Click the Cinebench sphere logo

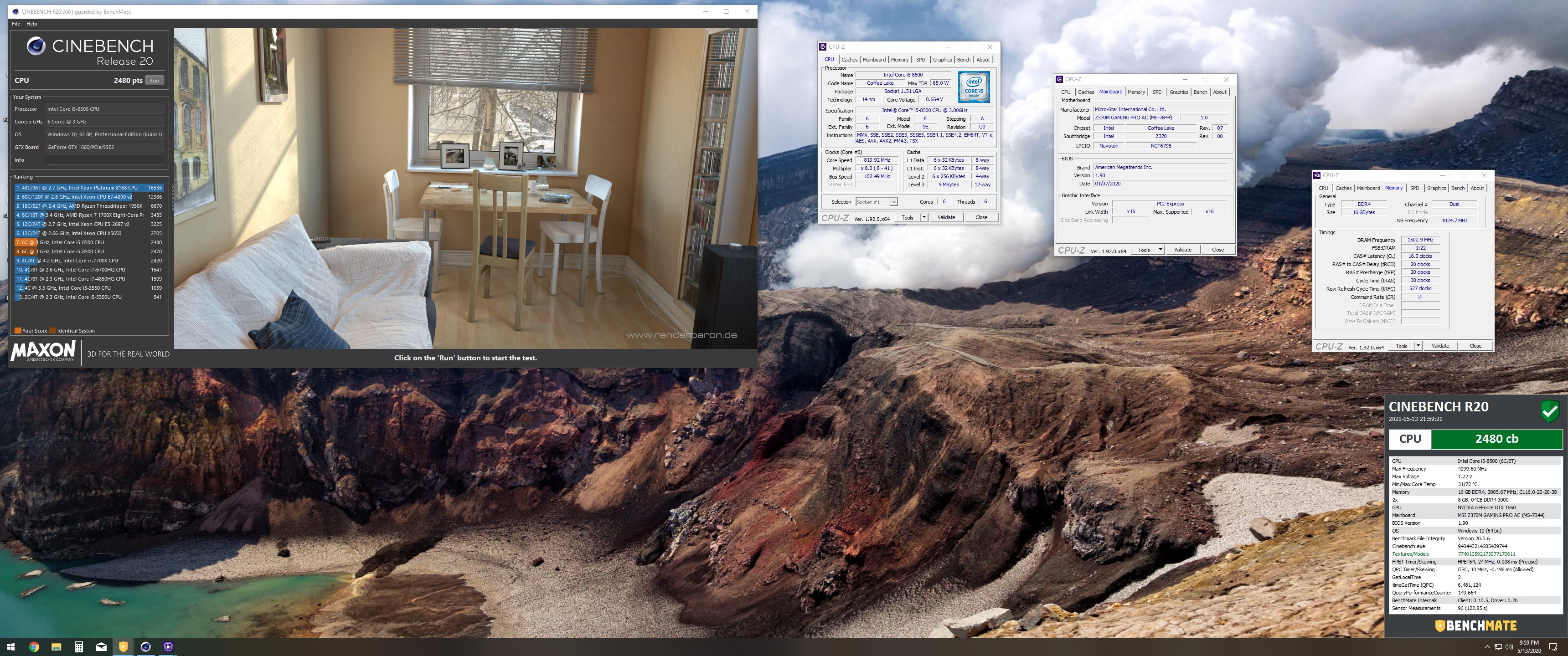36,46
